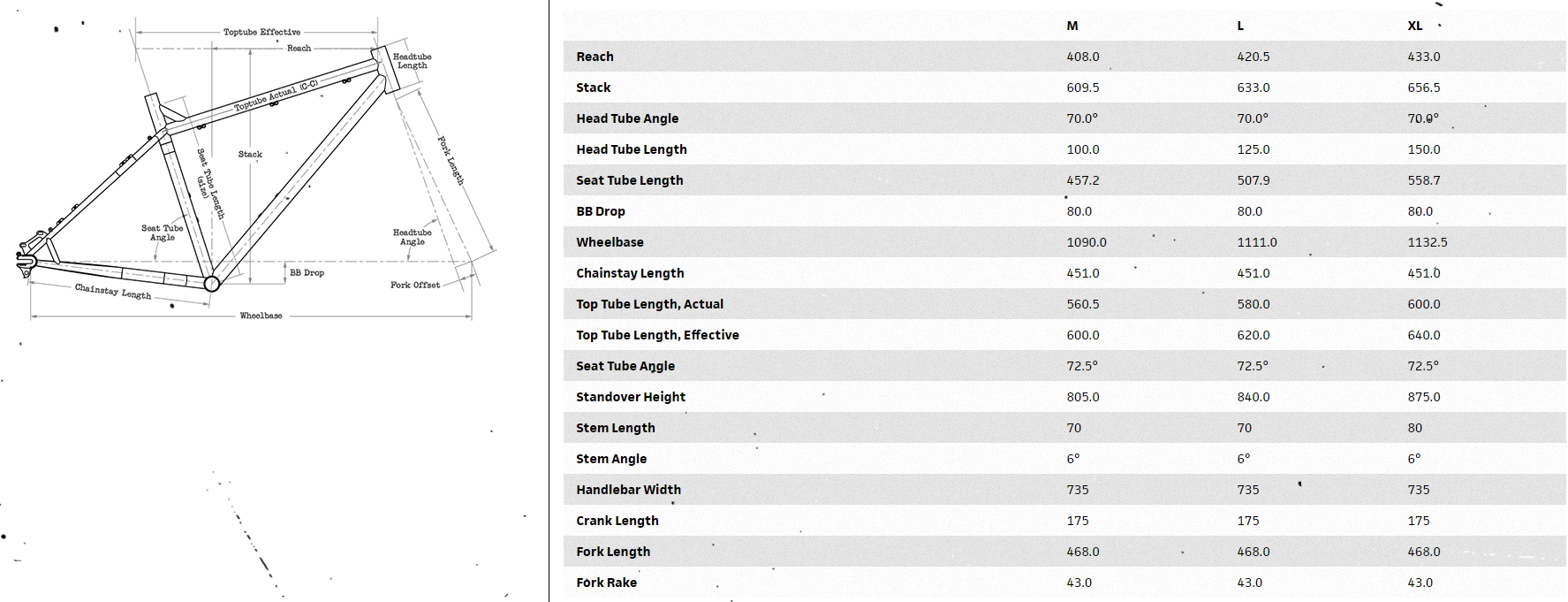The image size is (1568, 602).
Task: Click Standover Height value 840.0
Action: [x=1254, y=397]
